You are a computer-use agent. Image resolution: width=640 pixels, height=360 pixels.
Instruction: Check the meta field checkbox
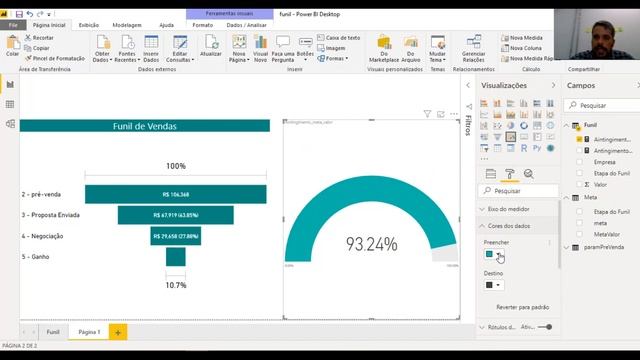(579, 223)
